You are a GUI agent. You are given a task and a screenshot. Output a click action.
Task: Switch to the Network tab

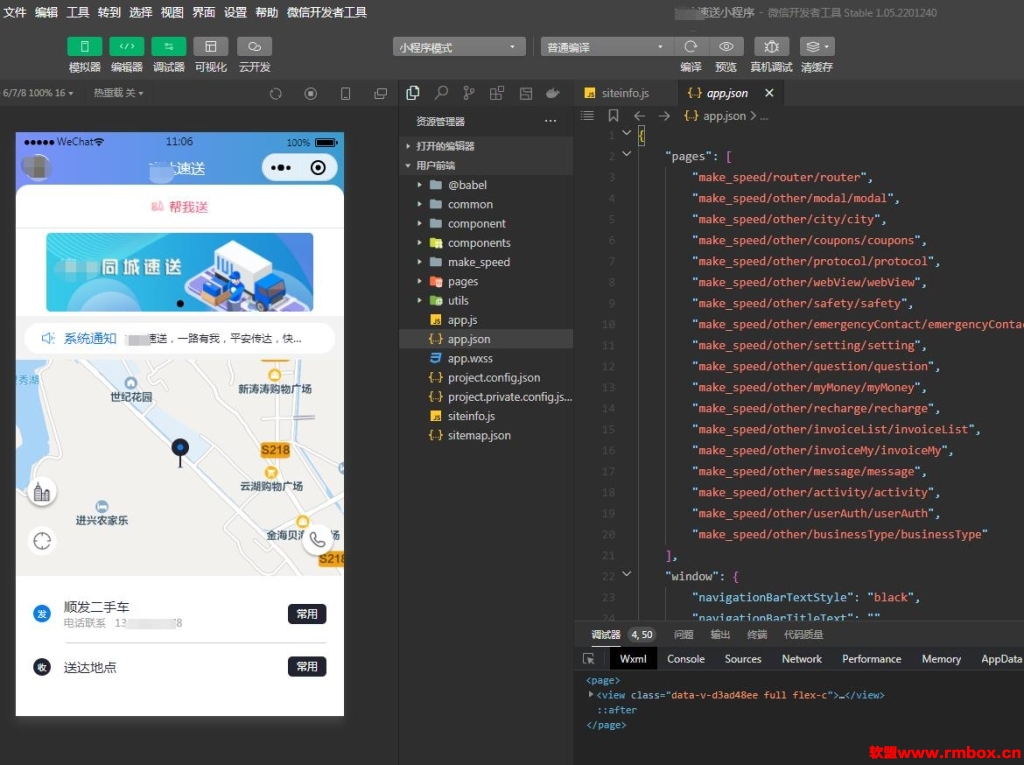(802, 659)
